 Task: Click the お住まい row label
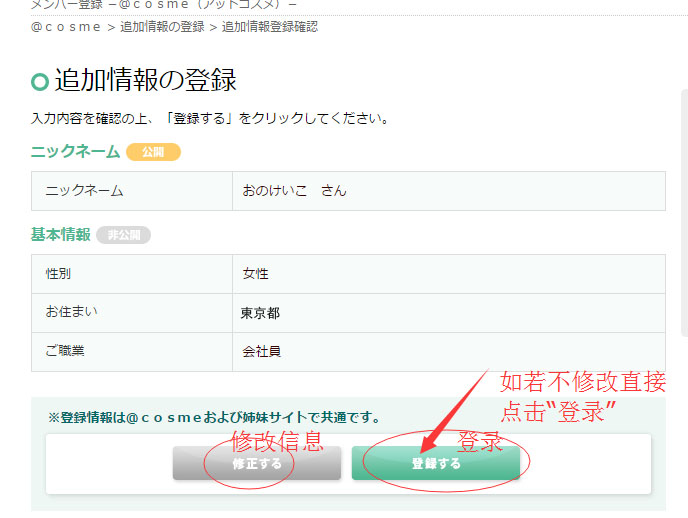72,312
